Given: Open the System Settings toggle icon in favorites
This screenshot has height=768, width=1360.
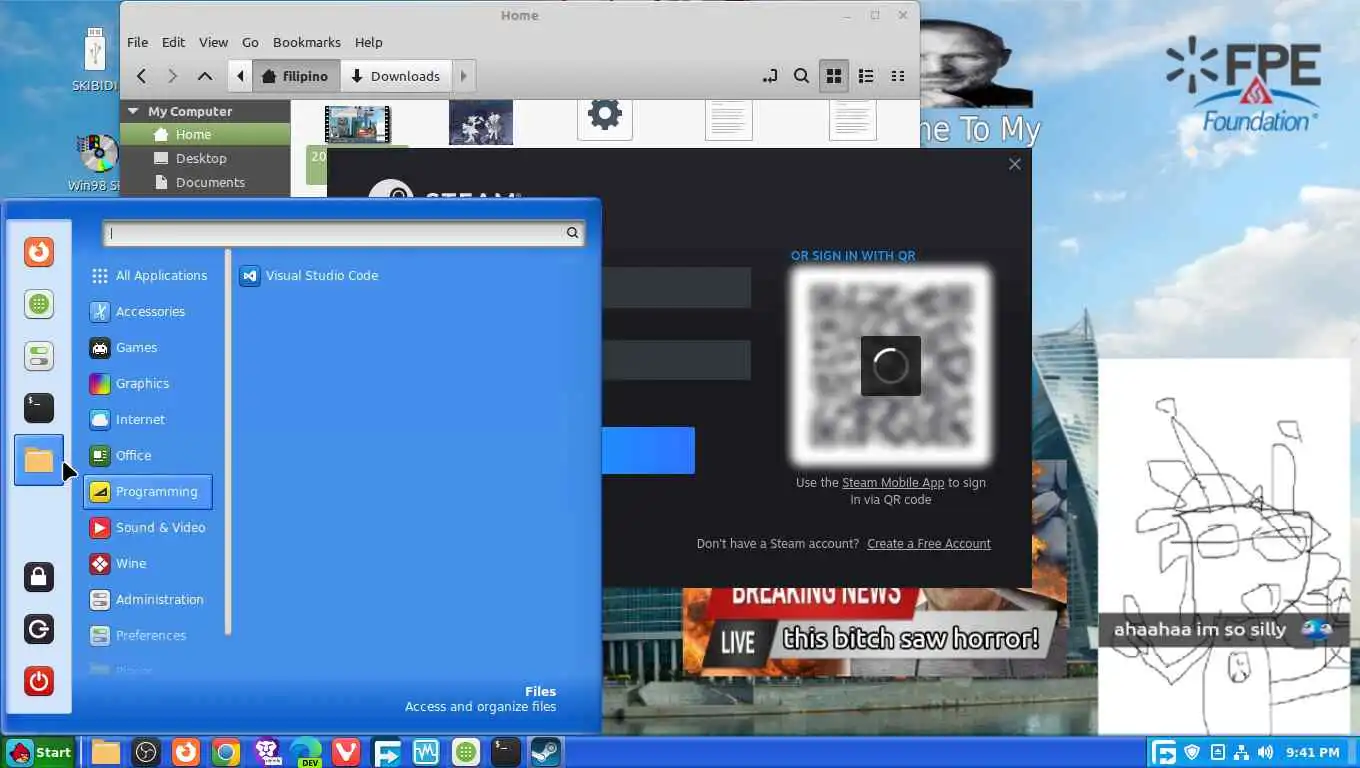Looking at the screenshot, I should point(39,356).
